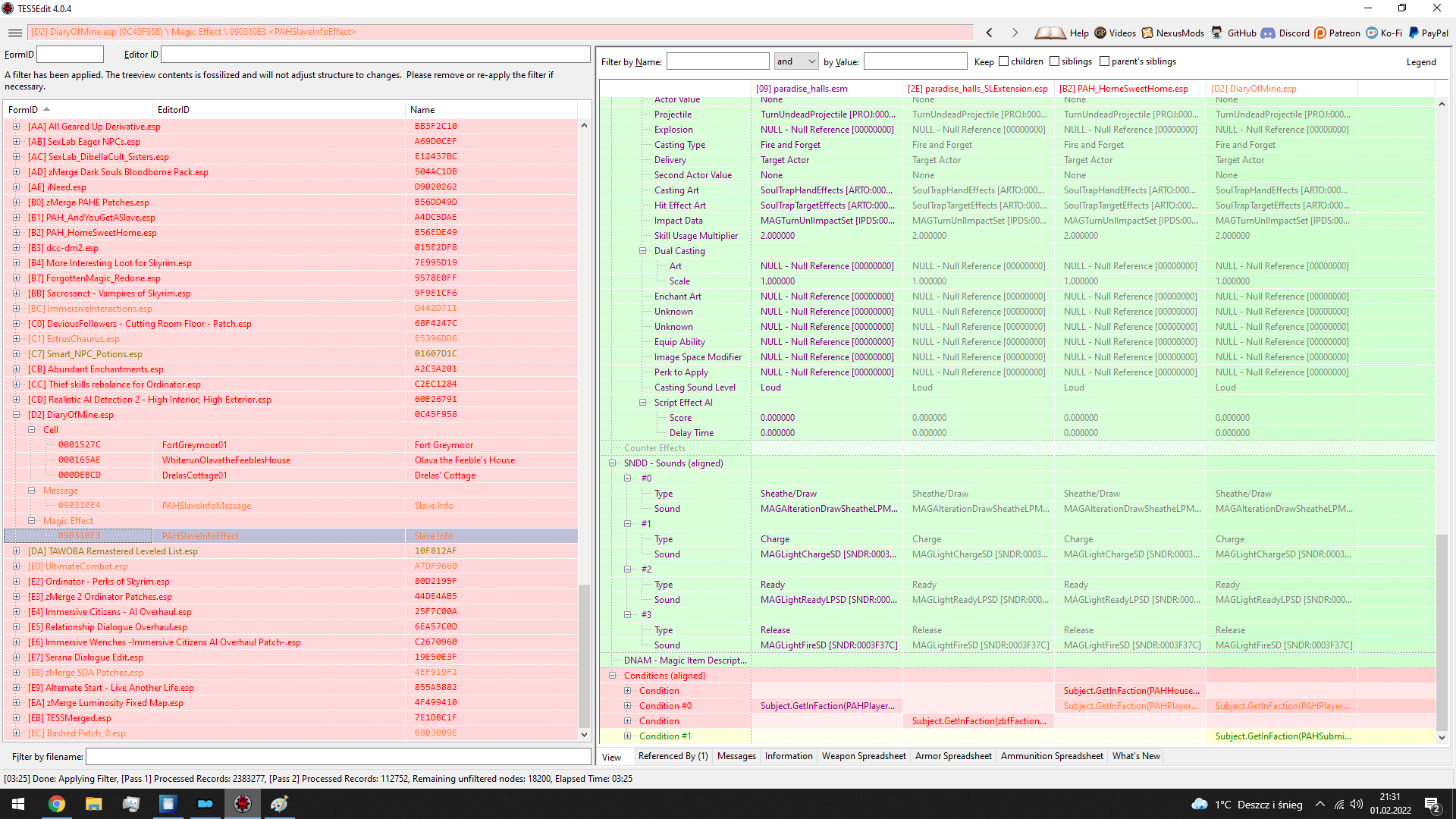This screenshot has height=819, width=1456.
Task: Collapse the DiaryOfMine.esp tree node
Action: click(x=16, y=415)
